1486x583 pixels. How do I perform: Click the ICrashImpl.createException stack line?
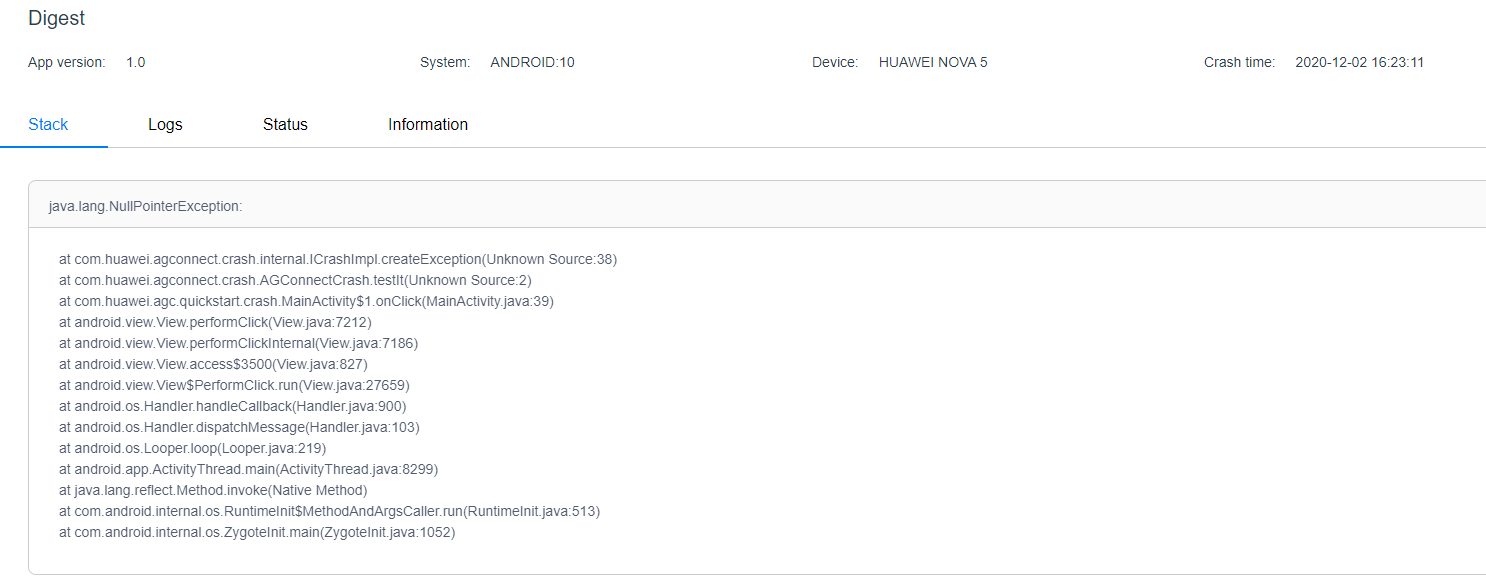pos(338,259)
